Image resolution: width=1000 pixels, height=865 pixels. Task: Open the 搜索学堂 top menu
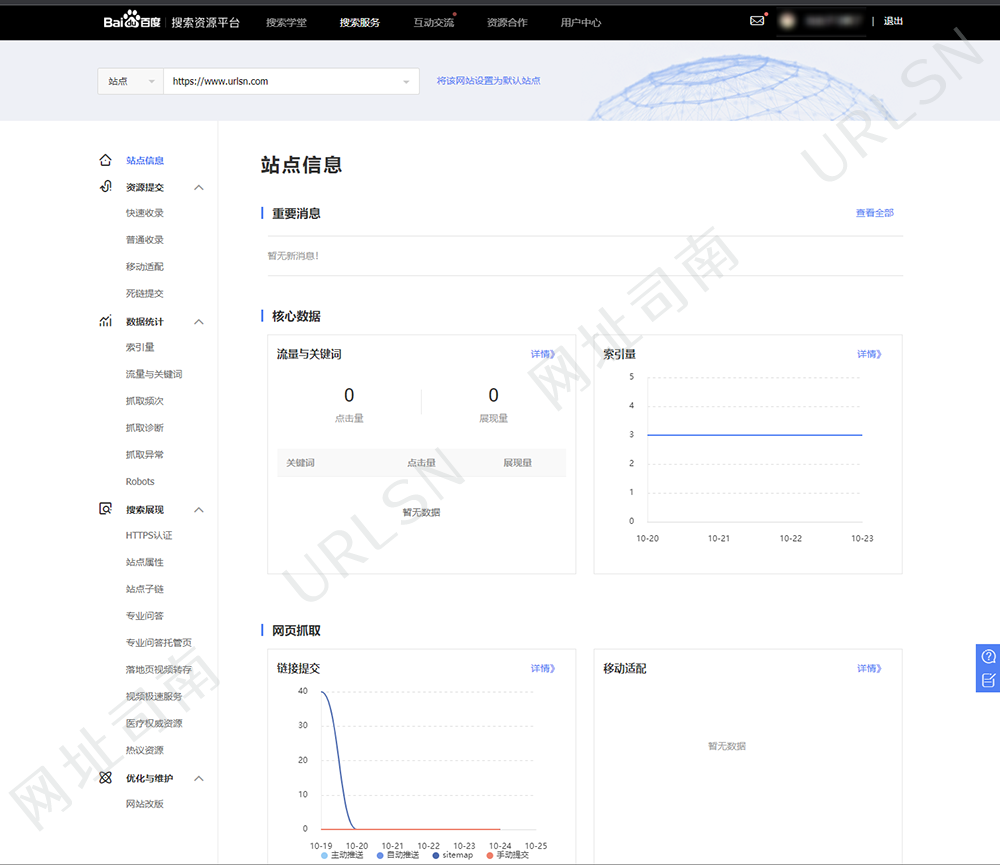pos(286,22)
